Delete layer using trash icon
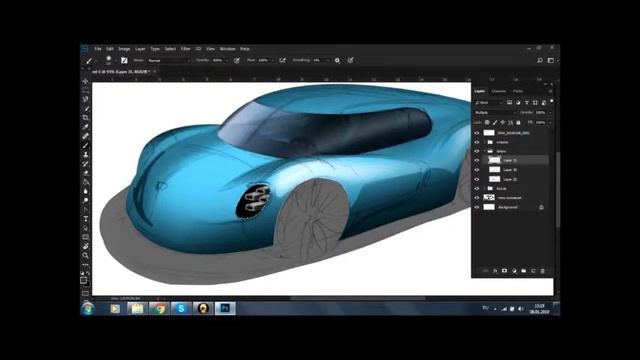Image resolution: width=640 pixels, height=360 pixels. click(542, 271)
